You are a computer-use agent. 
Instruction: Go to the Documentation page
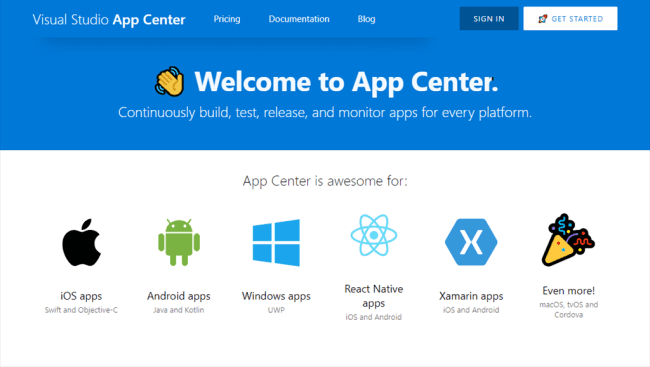click(299, 19)
